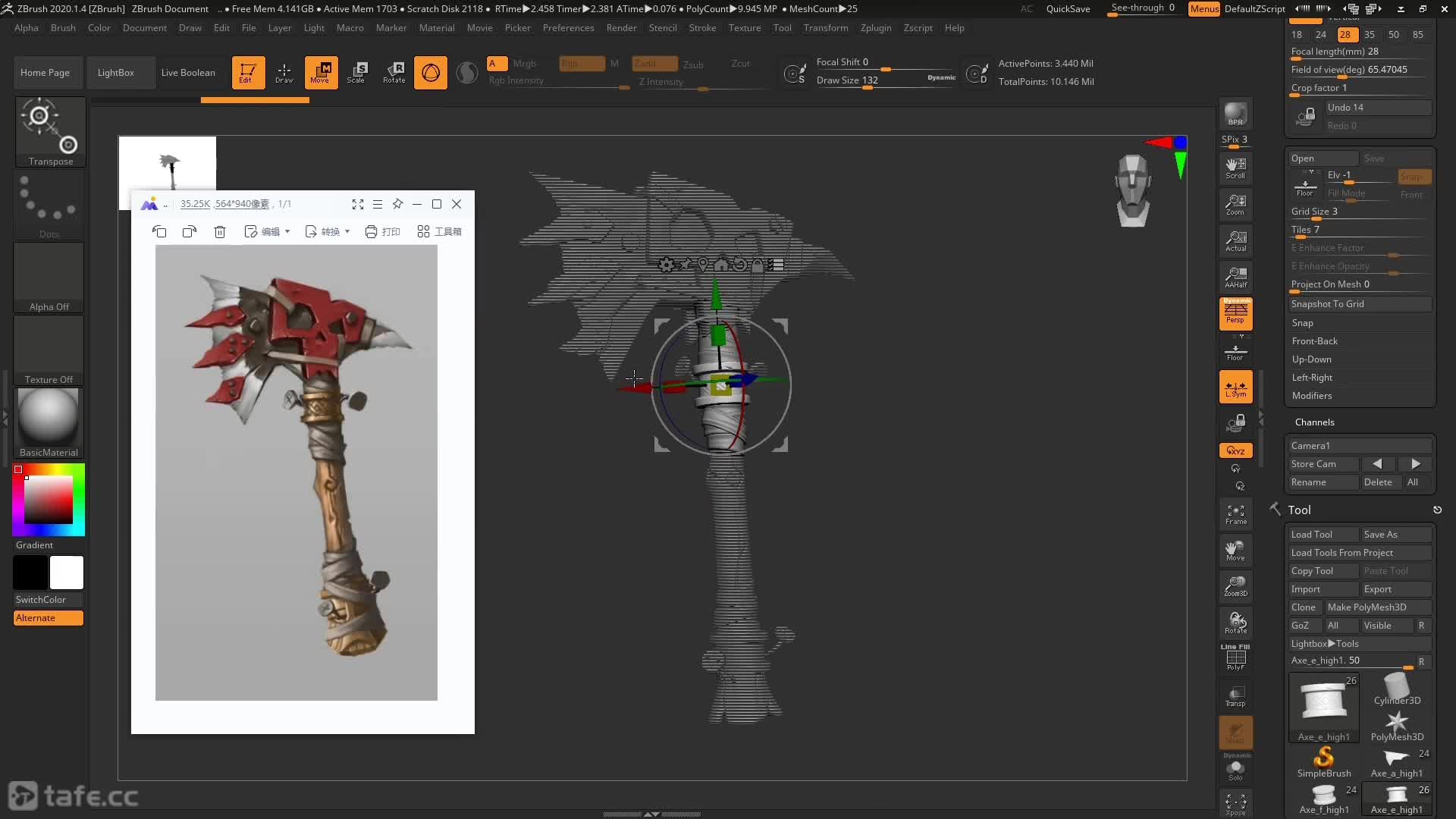Click the gizmo customize gear icon
This screenshot has width=1456, height=819.
coord(666,265)
